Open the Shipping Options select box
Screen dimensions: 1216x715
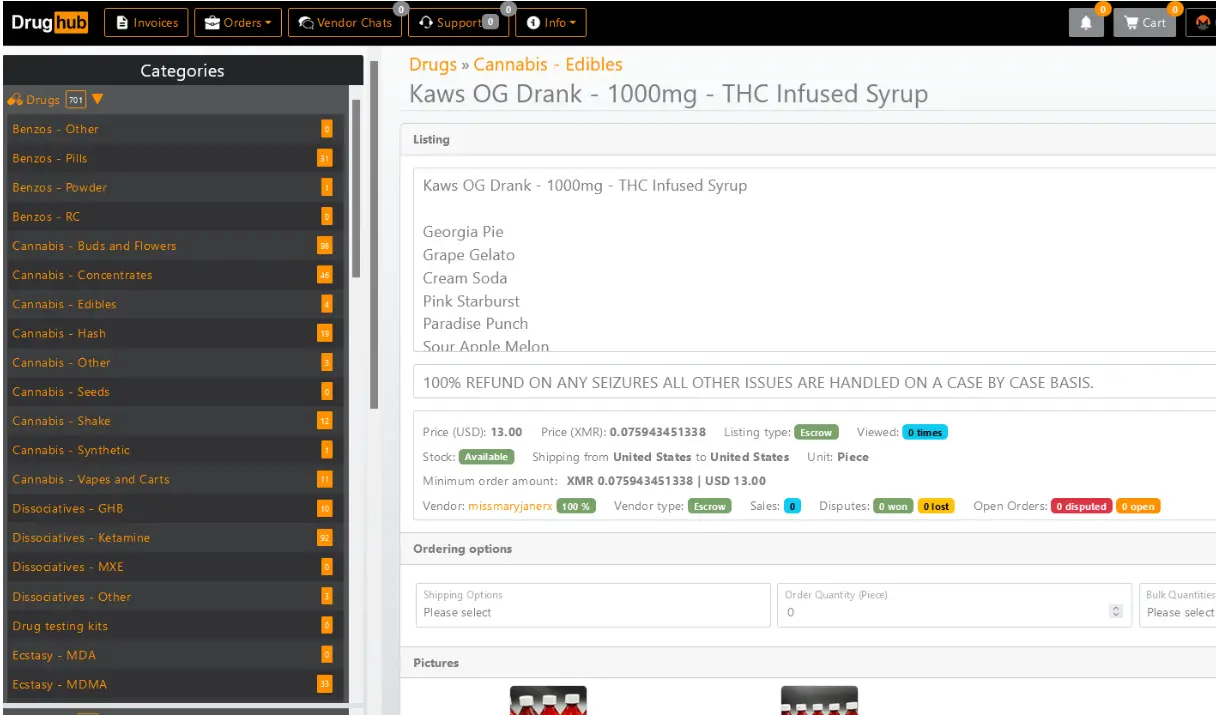pyautogui.click(x=593, y=605)
